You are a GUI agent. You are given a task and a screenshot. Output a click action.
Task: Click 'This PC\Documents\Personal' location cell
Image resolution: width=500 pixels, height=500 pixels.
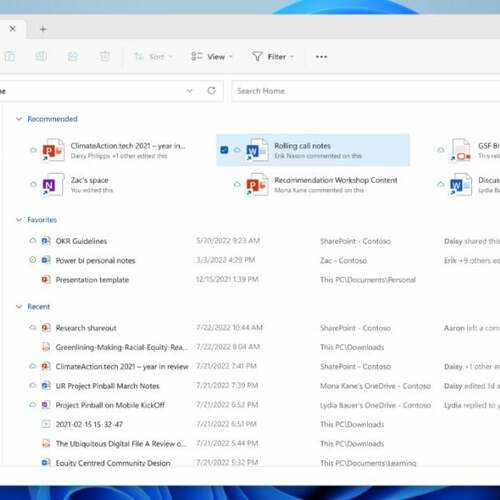(368, 280)
